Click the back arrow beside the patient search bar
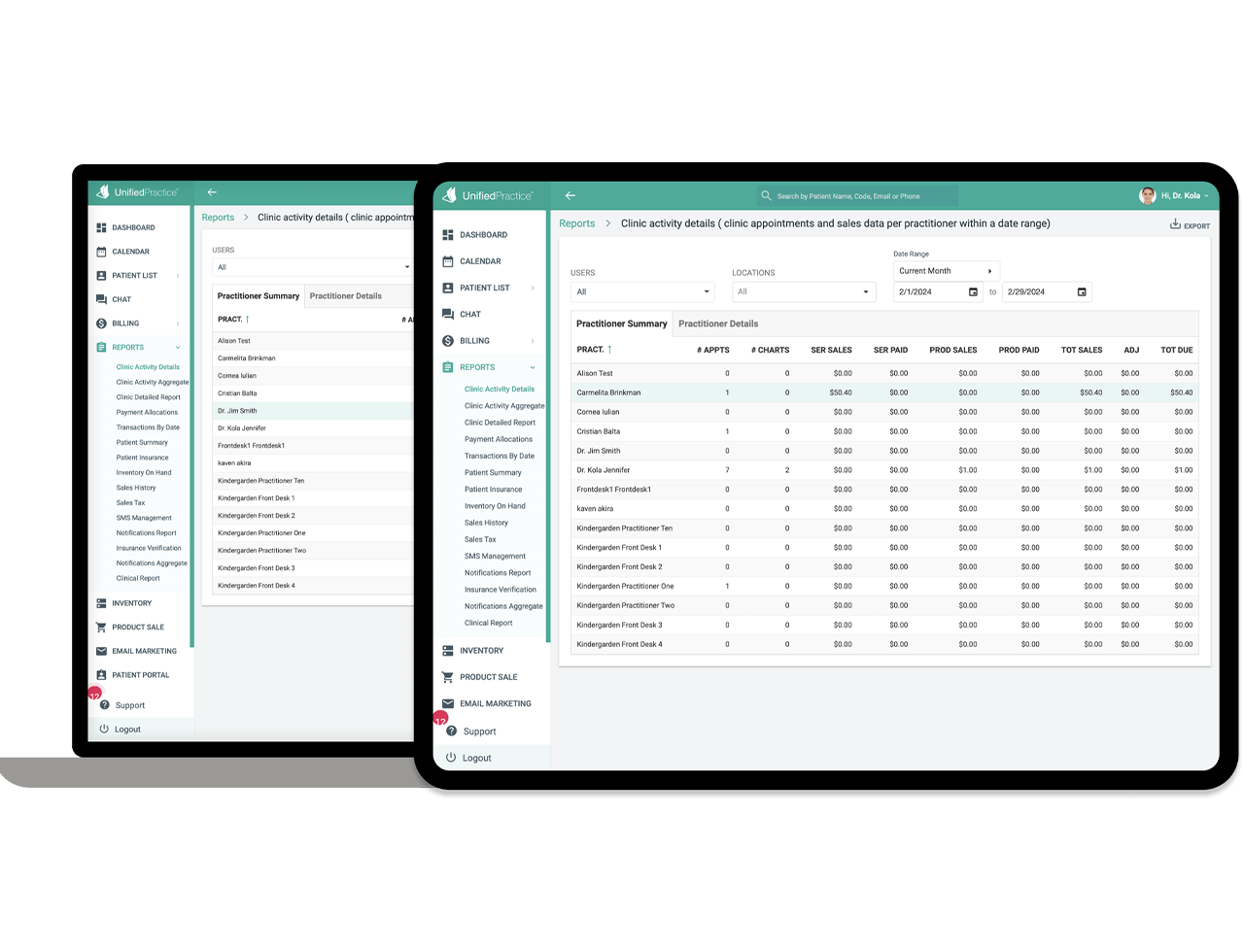 [x=570, y=195]
